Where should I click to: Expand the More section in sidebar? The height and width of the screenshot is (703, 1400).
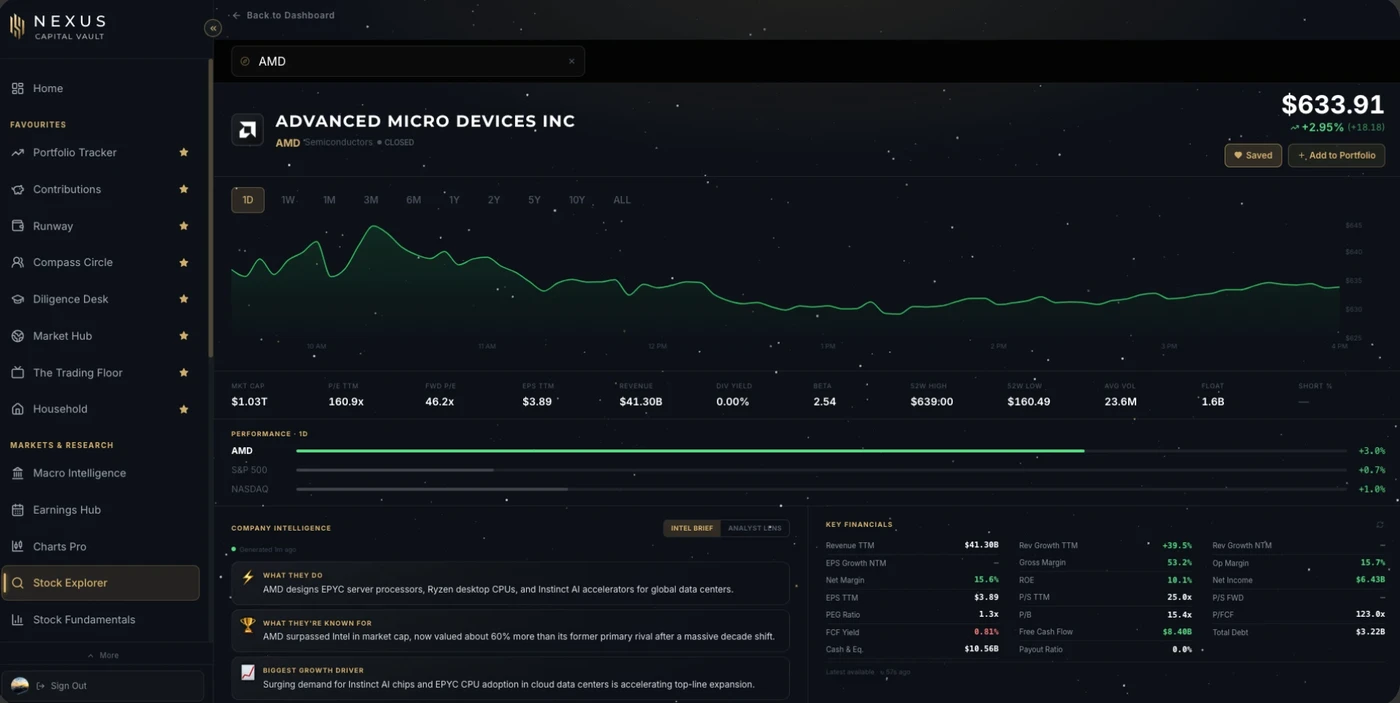103,655
